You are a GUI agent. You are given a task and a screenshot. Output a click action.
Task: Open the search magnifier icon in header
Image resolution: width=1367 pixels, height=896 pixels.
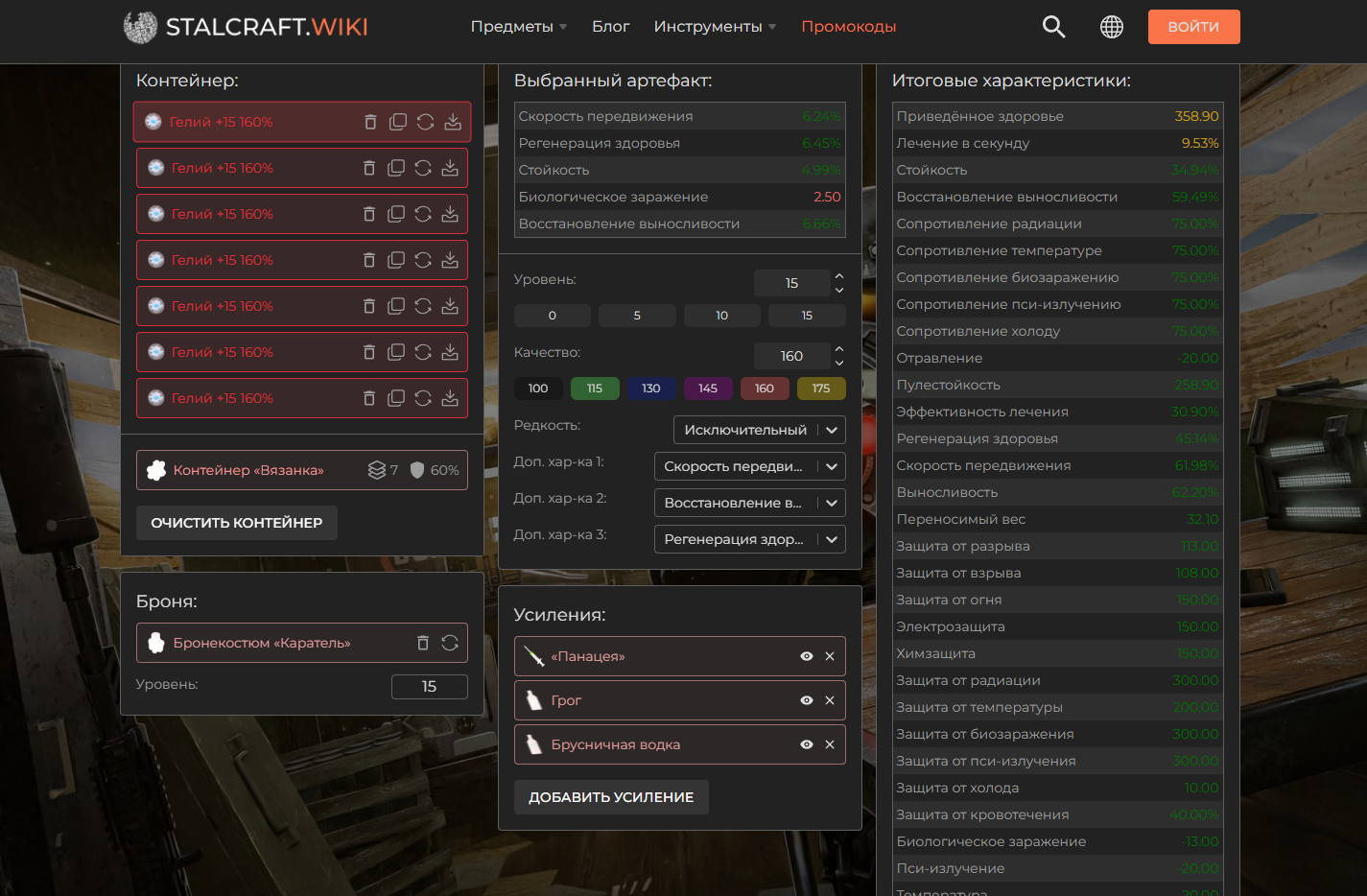point(1053,27)
